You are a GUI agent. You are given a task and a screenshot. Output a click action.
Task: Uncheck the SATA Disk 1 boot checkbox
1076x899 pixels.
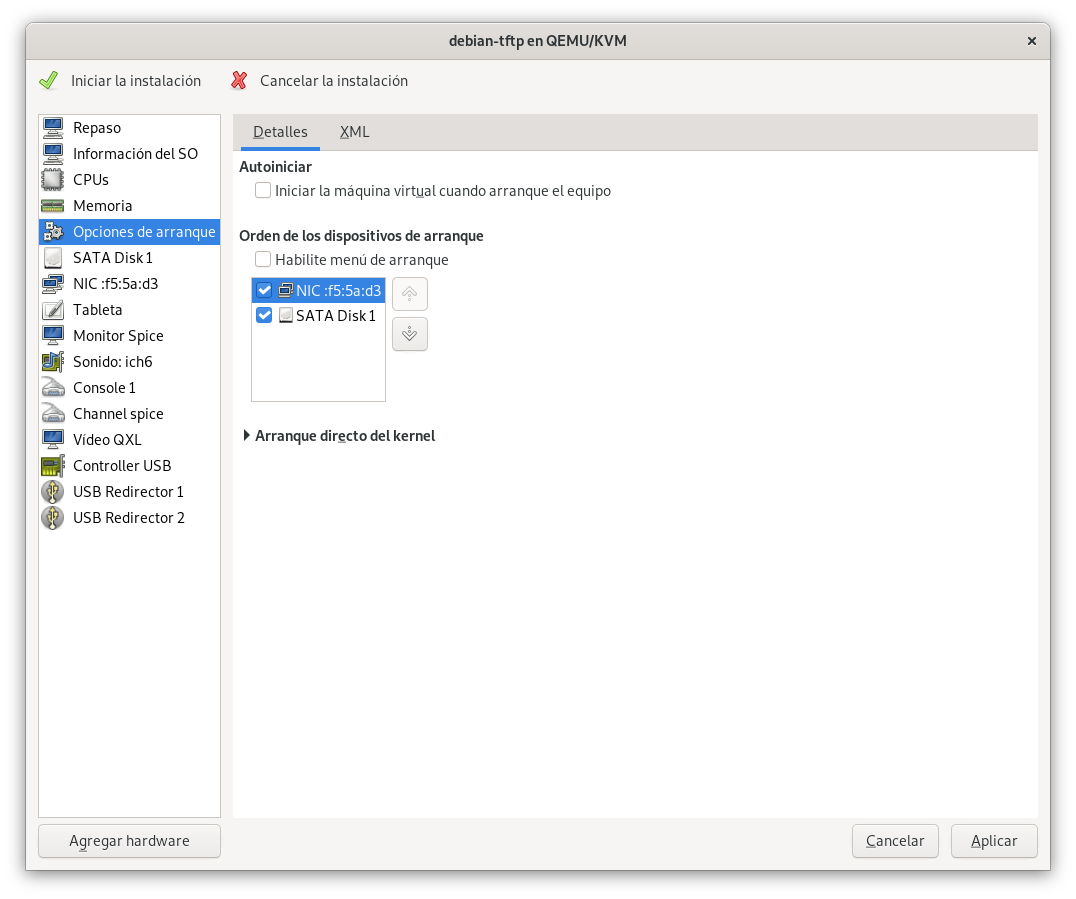264,316
